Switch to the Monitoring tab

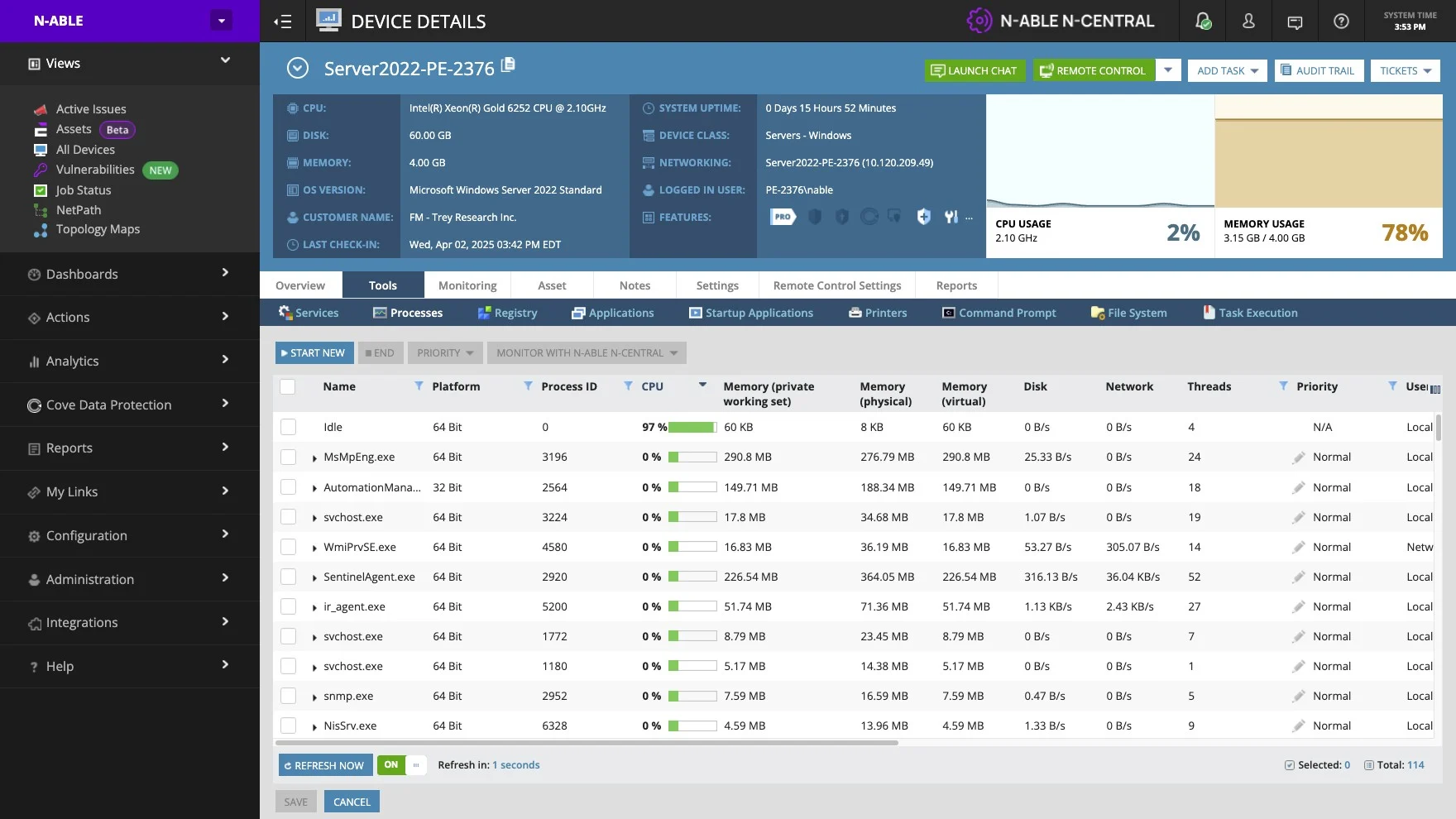click(x=467, y=285)
